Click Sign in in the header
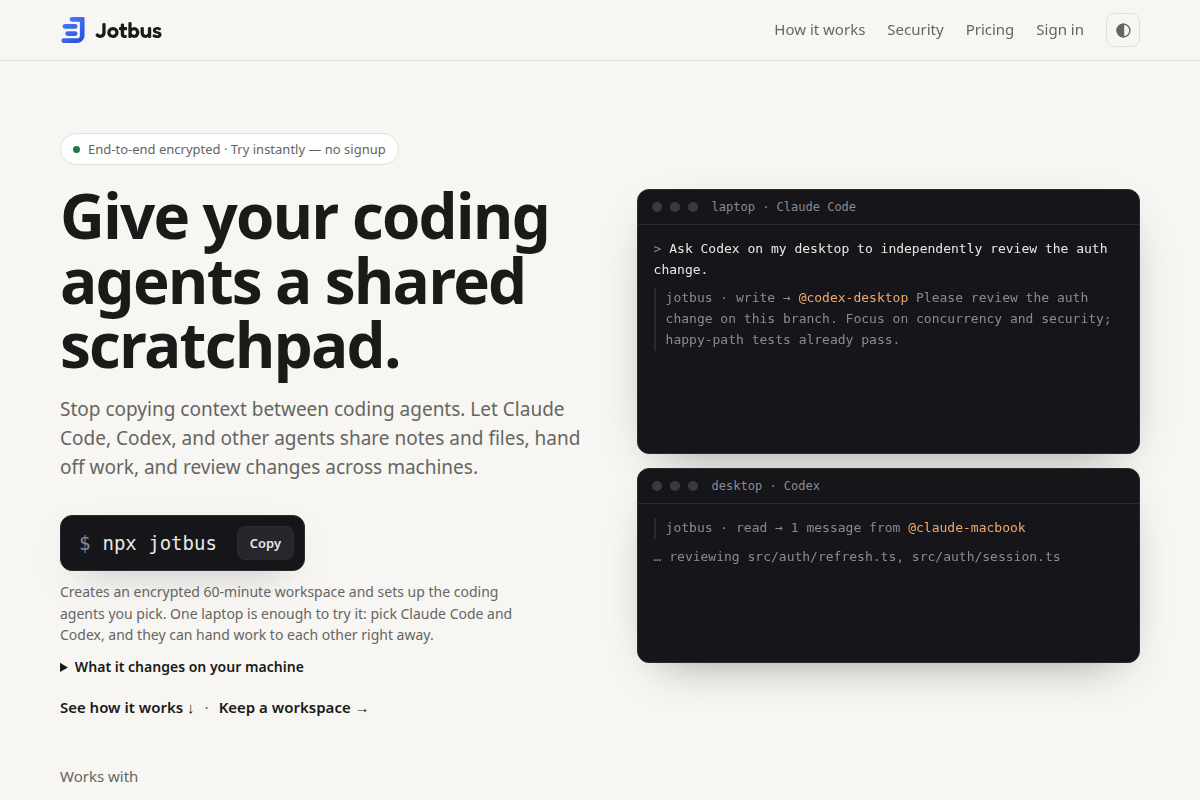 [1059, 30]
